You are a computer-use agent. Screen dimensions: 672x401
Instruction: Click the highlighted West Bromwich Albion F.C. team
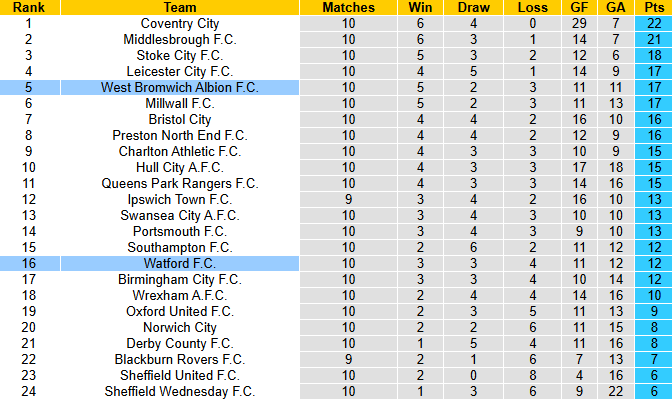pyautogui.click(x=180, y=87)
